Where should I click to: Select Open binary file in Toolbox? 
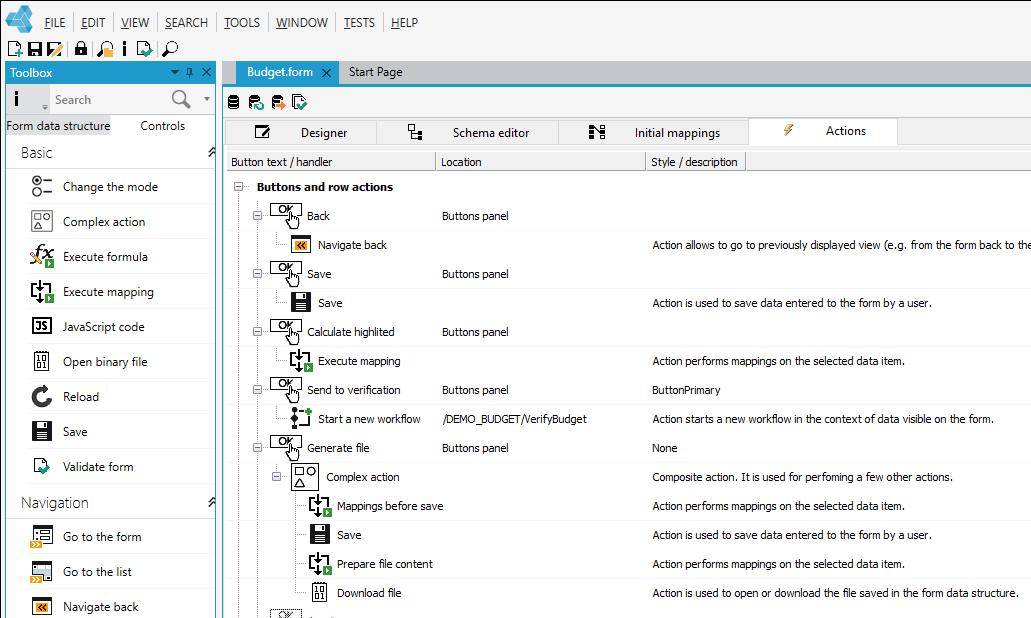point(105,362)
